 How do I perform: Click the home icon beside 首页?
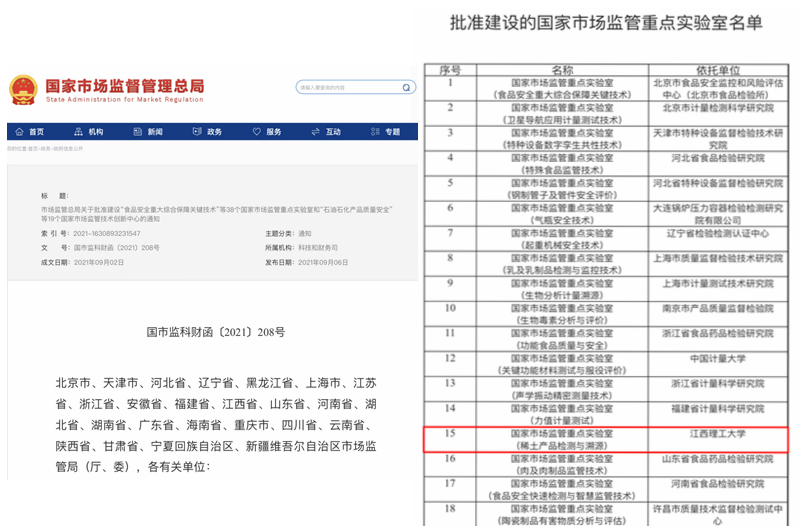(x=19, y=132)
